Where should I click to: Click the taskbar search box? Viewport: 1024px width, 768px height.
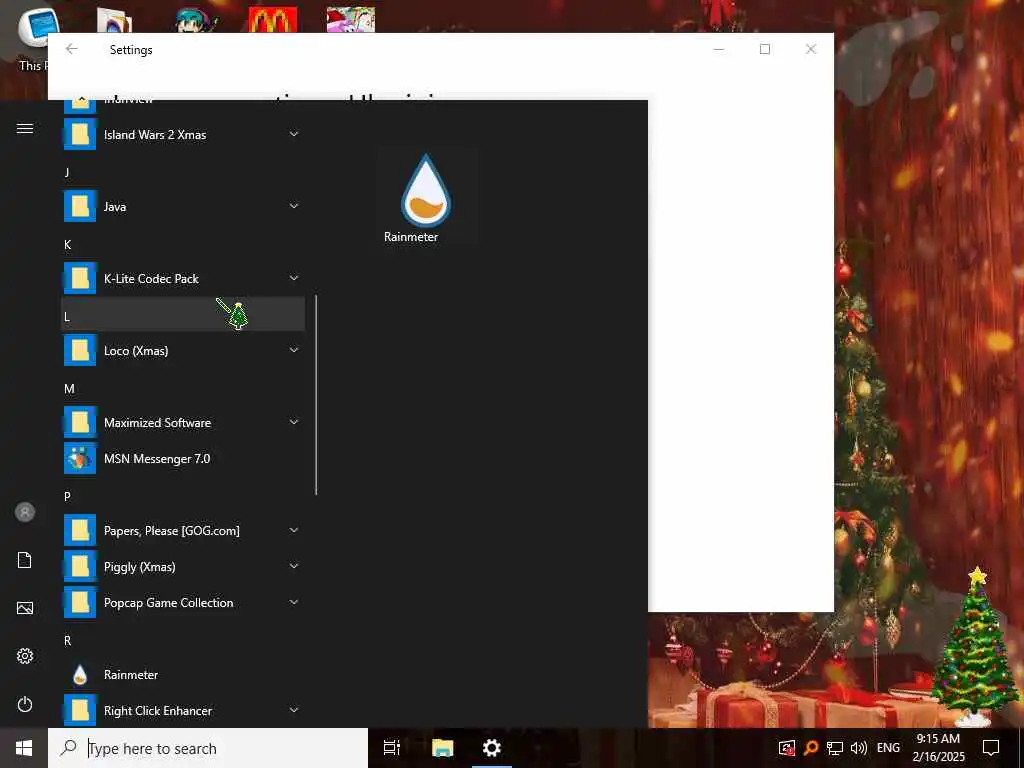point(208,748)
